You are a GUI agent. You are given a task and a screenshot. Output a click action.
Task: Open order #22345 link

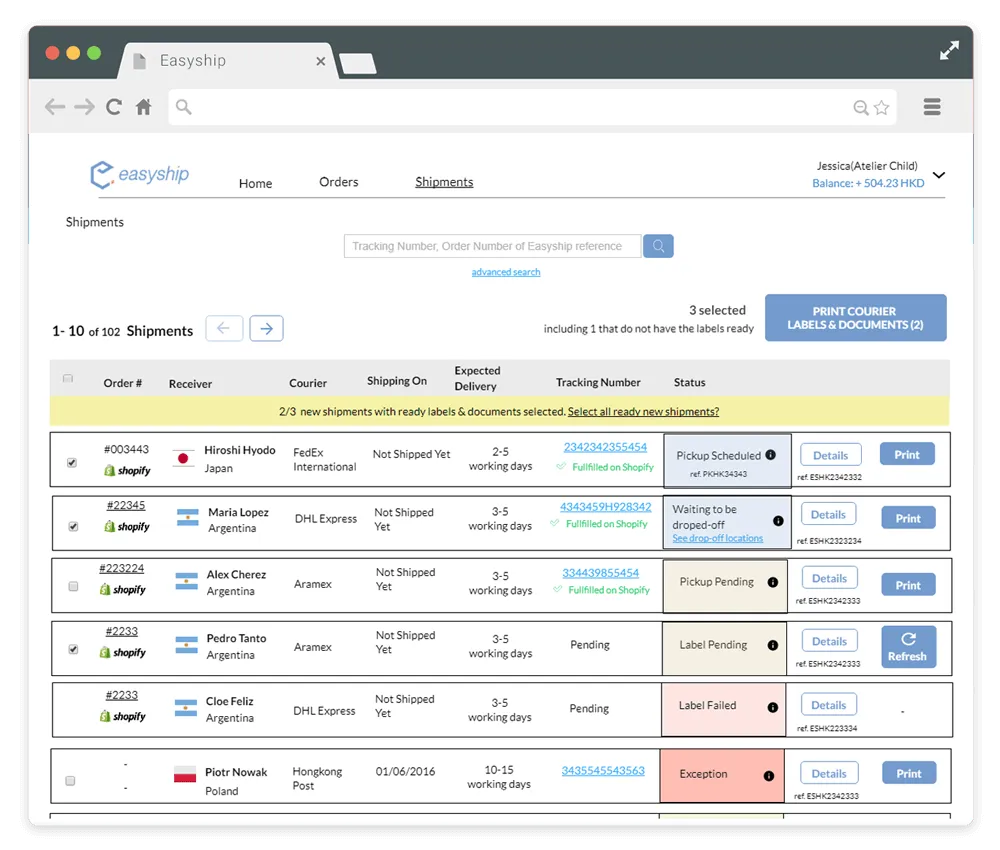point(126,506)
